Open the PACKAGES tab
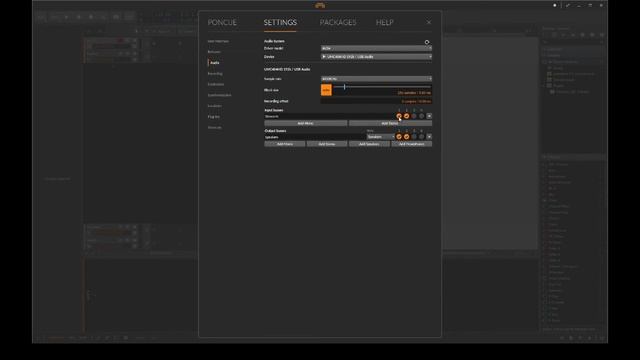This screenshot has width=640, height=360. point(338,22)
